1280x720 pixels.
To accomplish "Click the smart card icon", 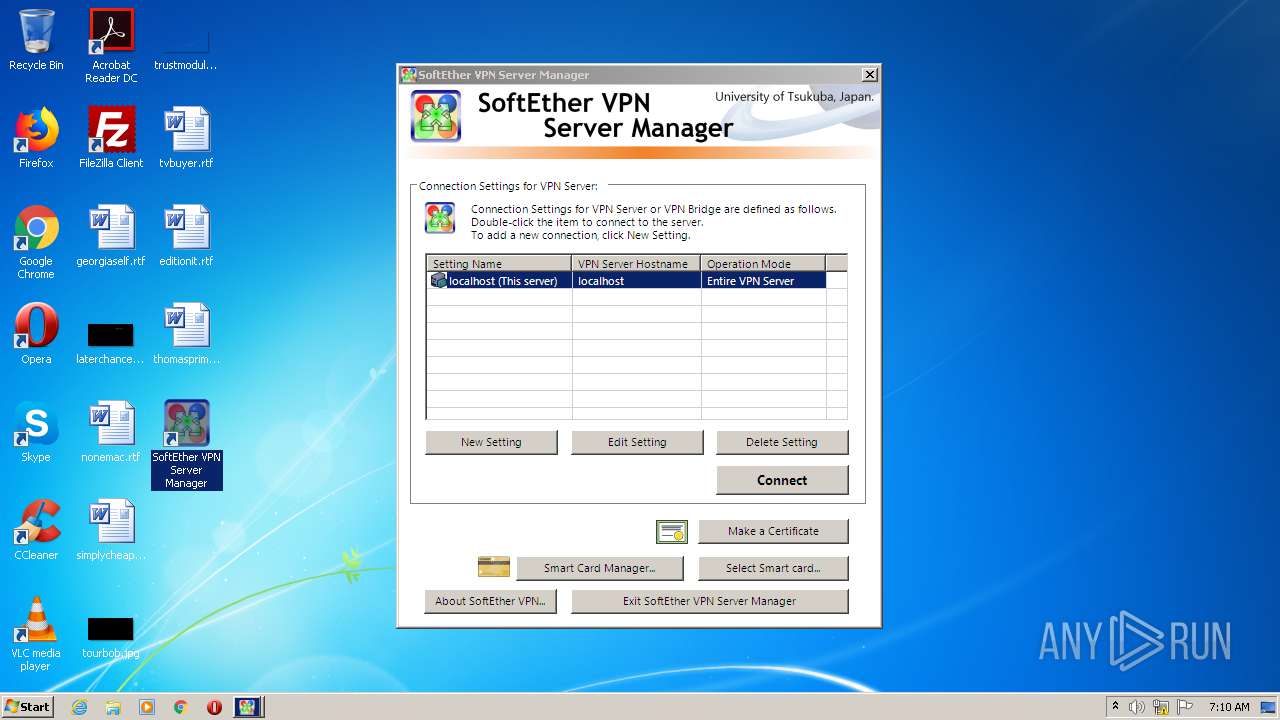I will (x=494, y=567).
